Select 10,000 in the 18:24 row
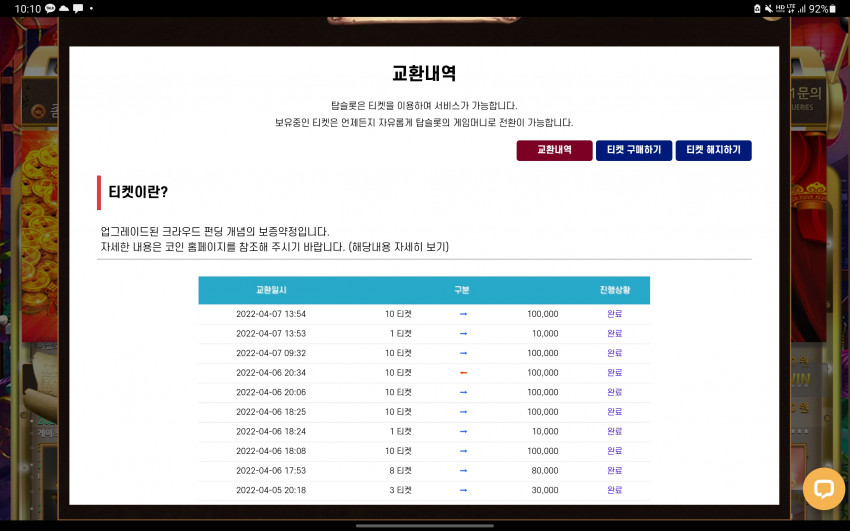850x531 pixels. coord(545,431)
